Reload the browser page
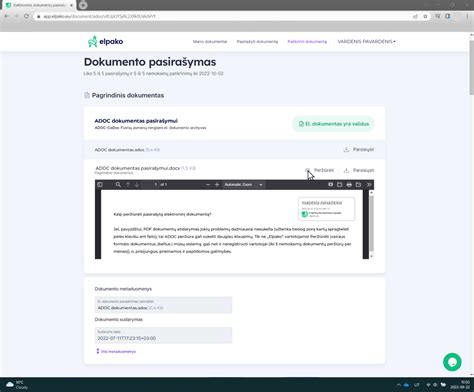The image size is (474, 392). (26, 16)
